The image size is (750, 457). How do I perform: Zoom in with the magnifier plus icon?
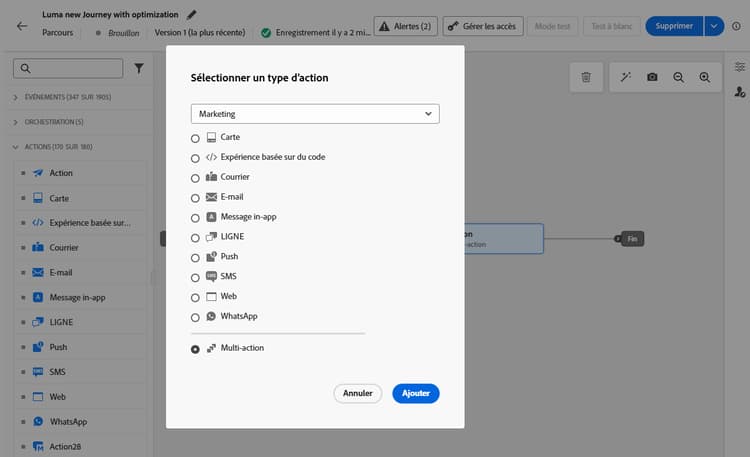point(704,77)
